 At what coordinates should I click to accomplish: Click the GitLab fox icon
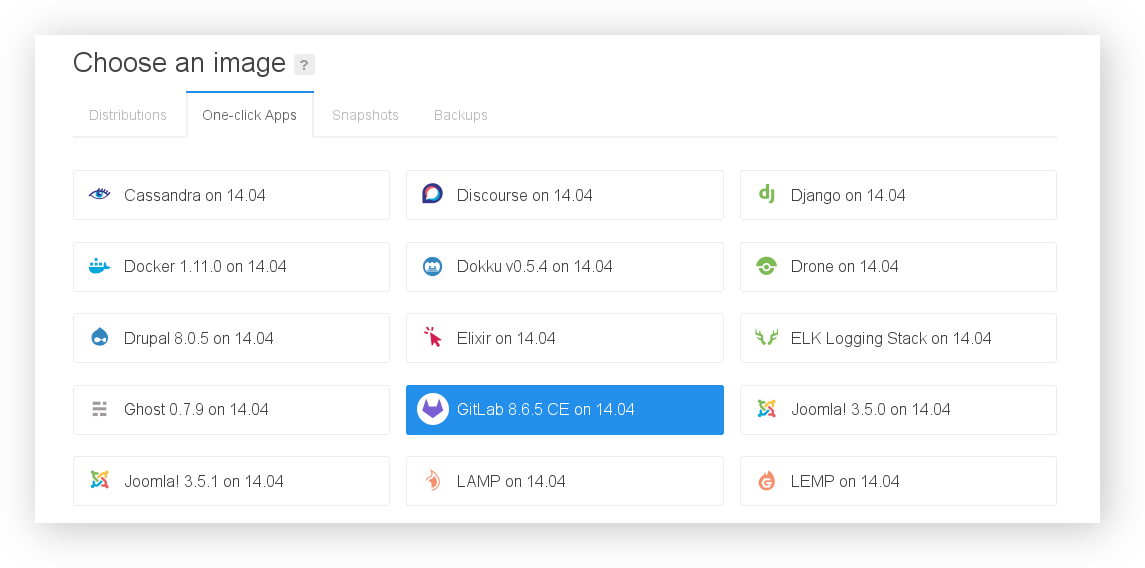point(432,410)
